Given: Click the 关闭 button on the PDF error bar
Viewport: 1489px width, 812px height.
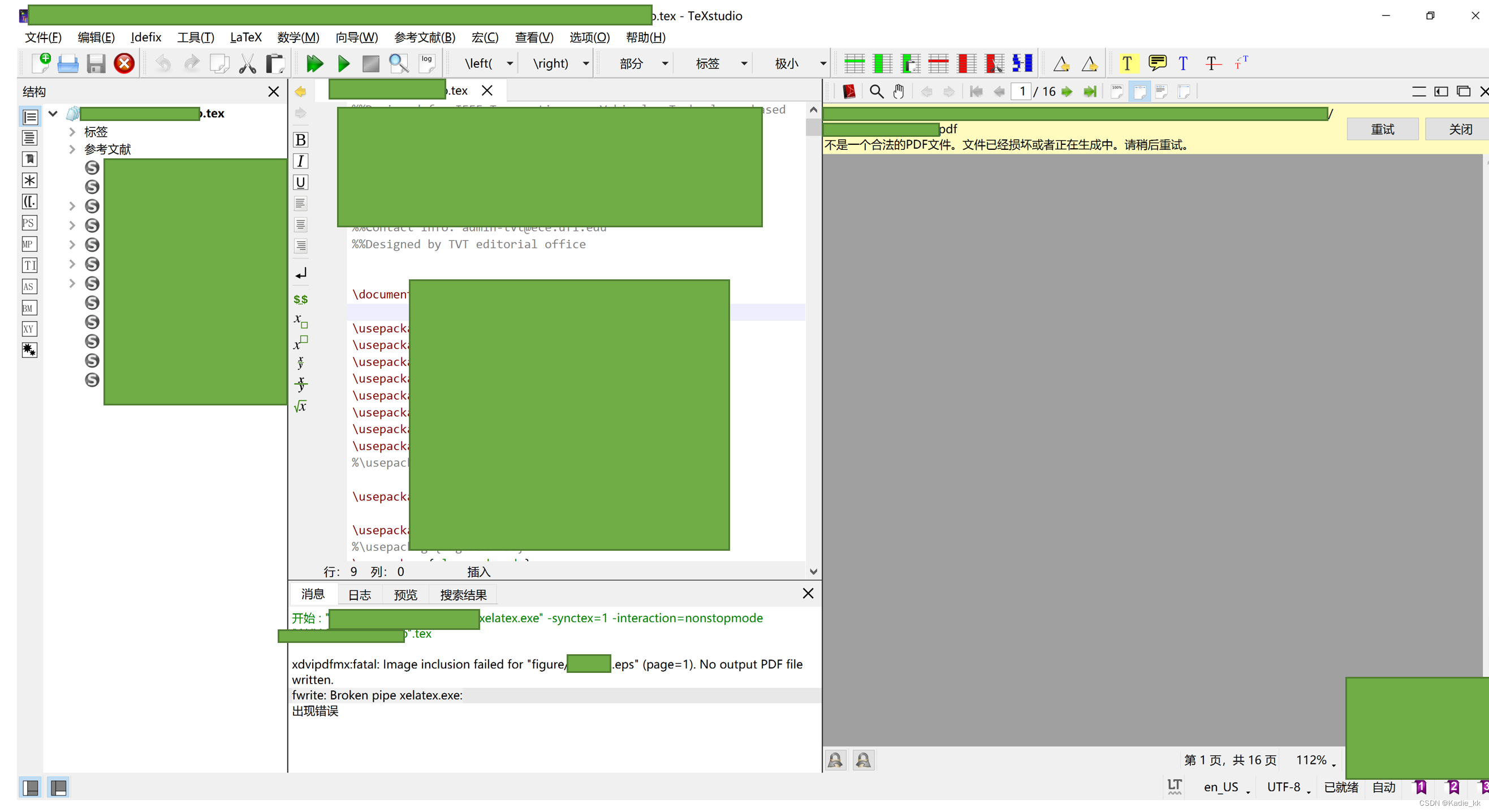Looking at the screenshot, I should 1460,129.
